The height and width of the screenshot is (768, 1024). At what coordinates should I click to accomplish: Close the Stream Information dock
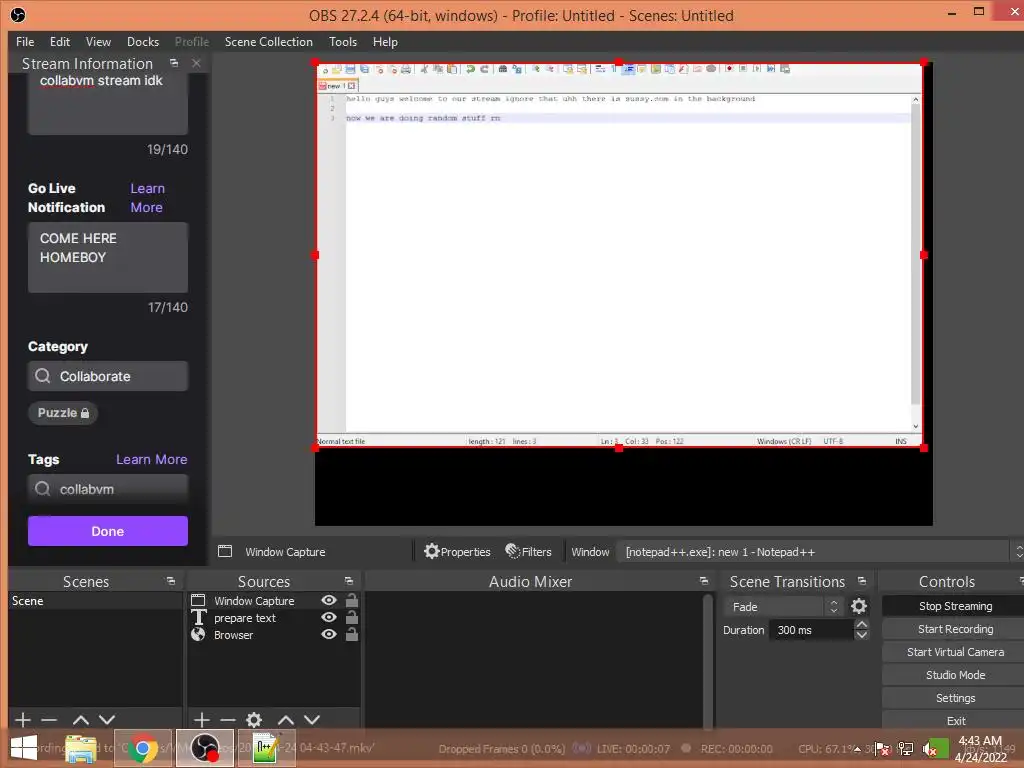pos(196,63)
